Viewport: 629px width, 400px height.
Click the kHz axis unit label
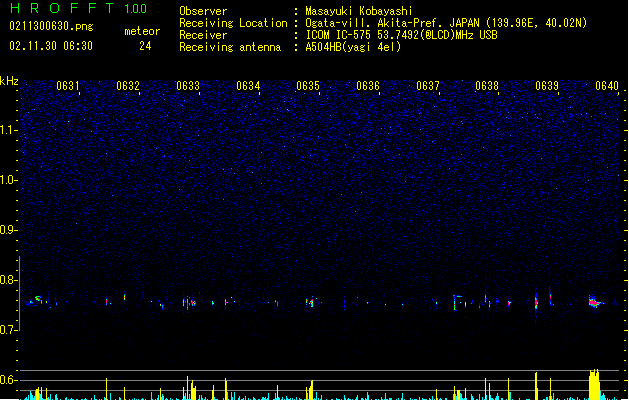9,81
